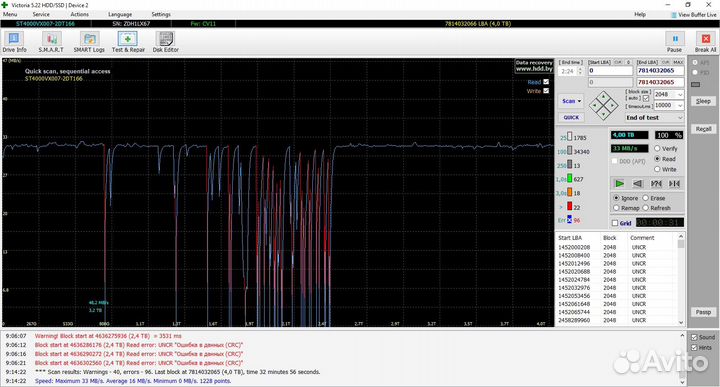Open the Language menu

[x=120, y=14]
